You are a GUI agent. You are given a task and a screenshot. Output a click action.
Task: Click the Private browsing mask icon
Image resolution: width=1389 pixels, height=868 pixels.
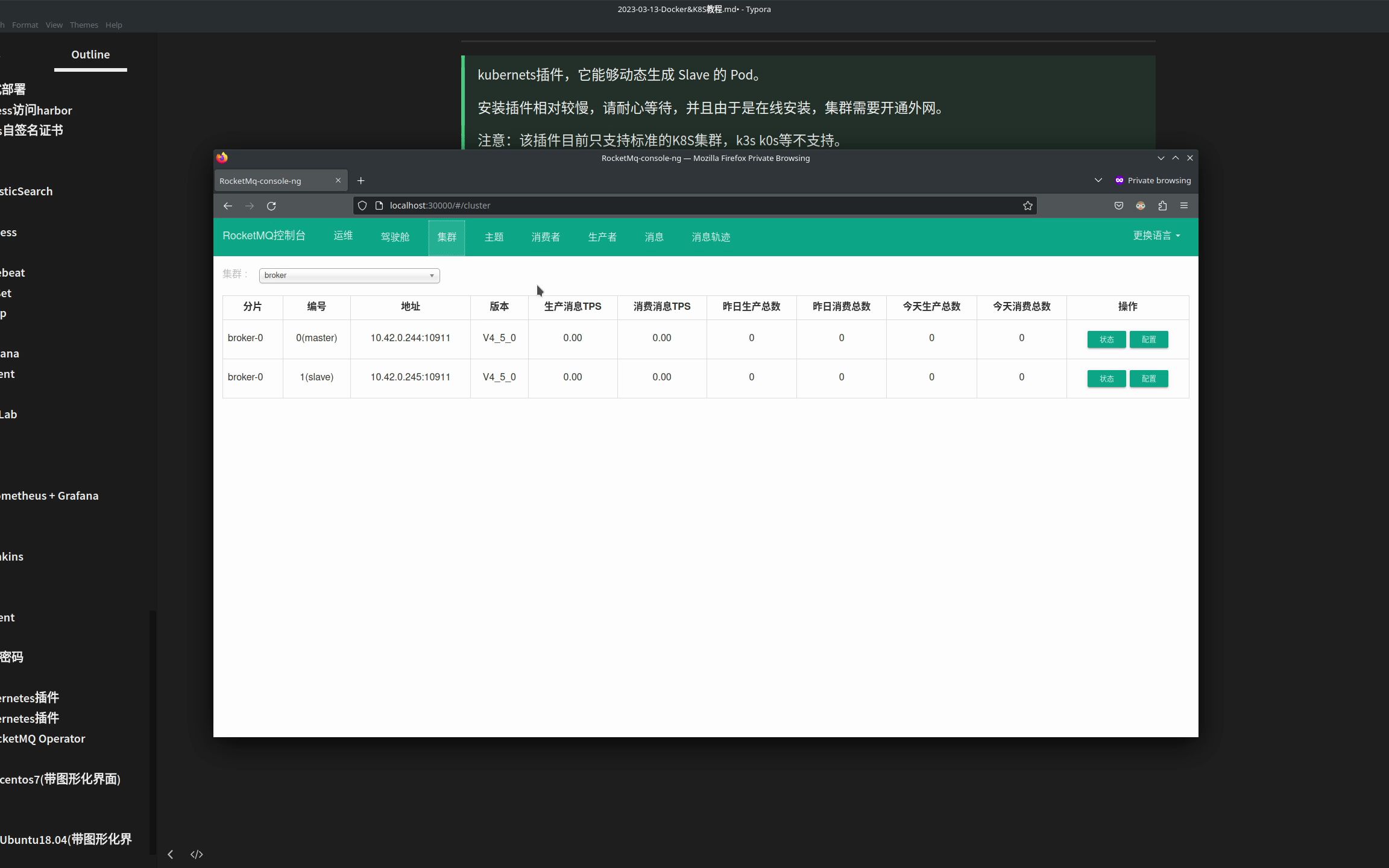(x=1118, y=180)
